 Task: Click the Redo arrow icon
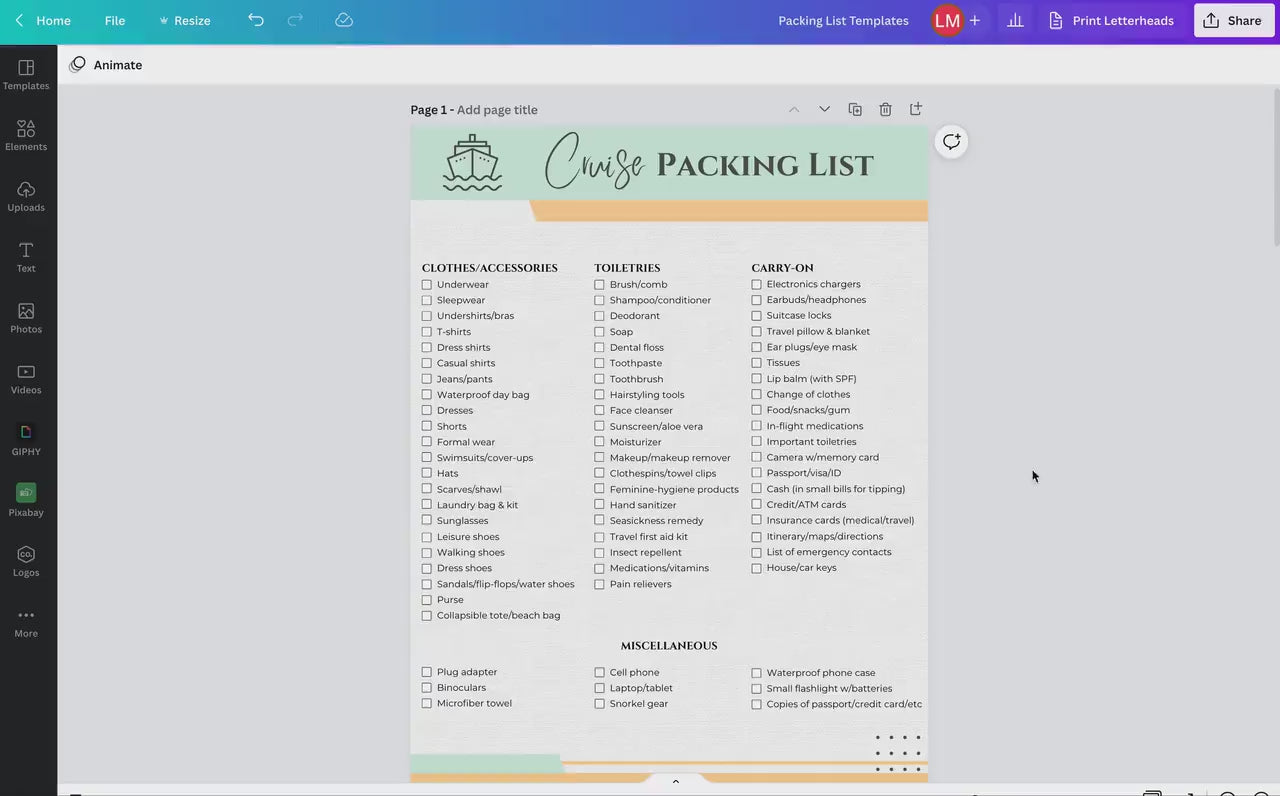point(295,20)
